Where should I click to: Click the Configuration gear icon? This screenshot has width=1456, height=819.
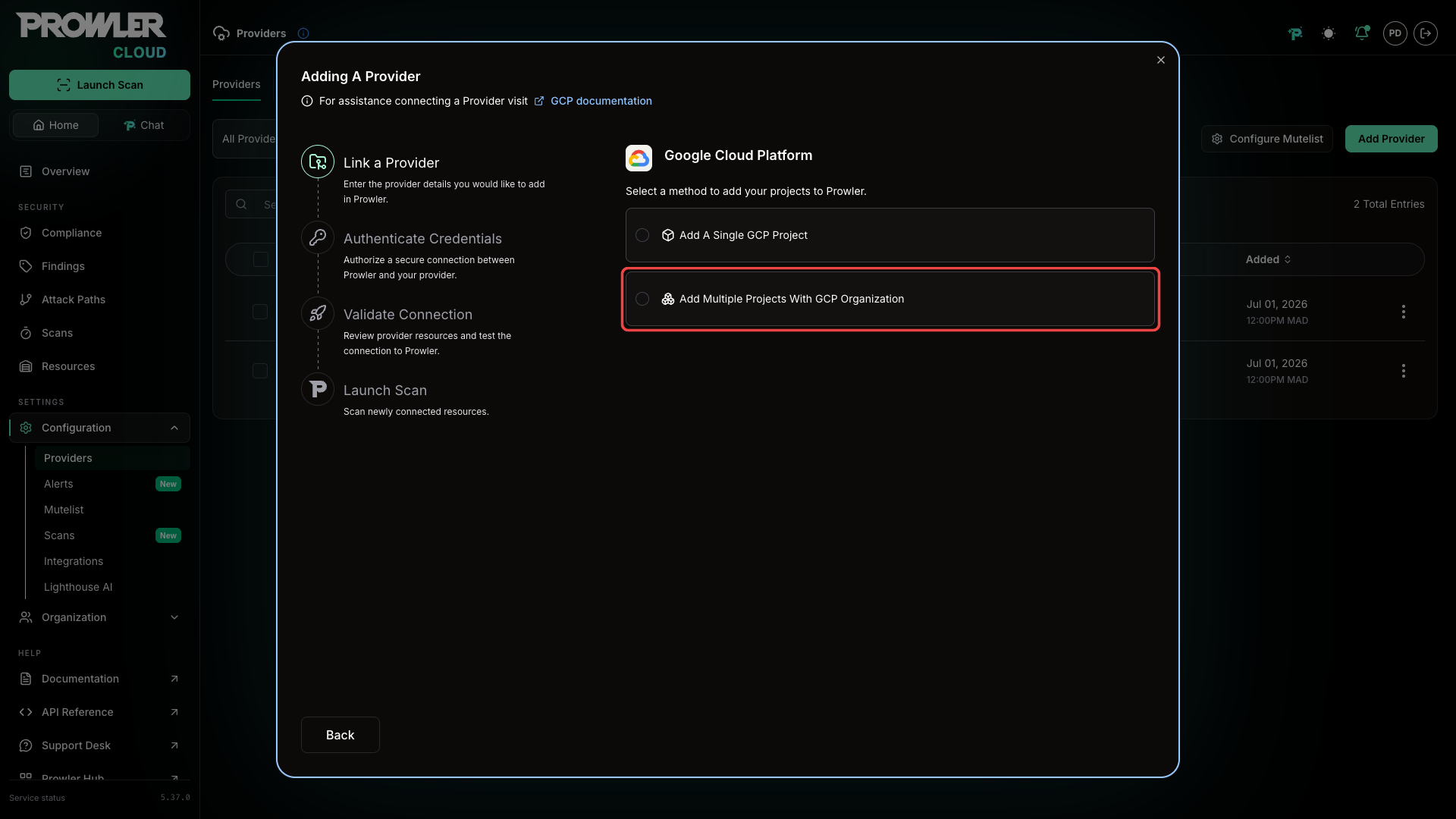26,428
